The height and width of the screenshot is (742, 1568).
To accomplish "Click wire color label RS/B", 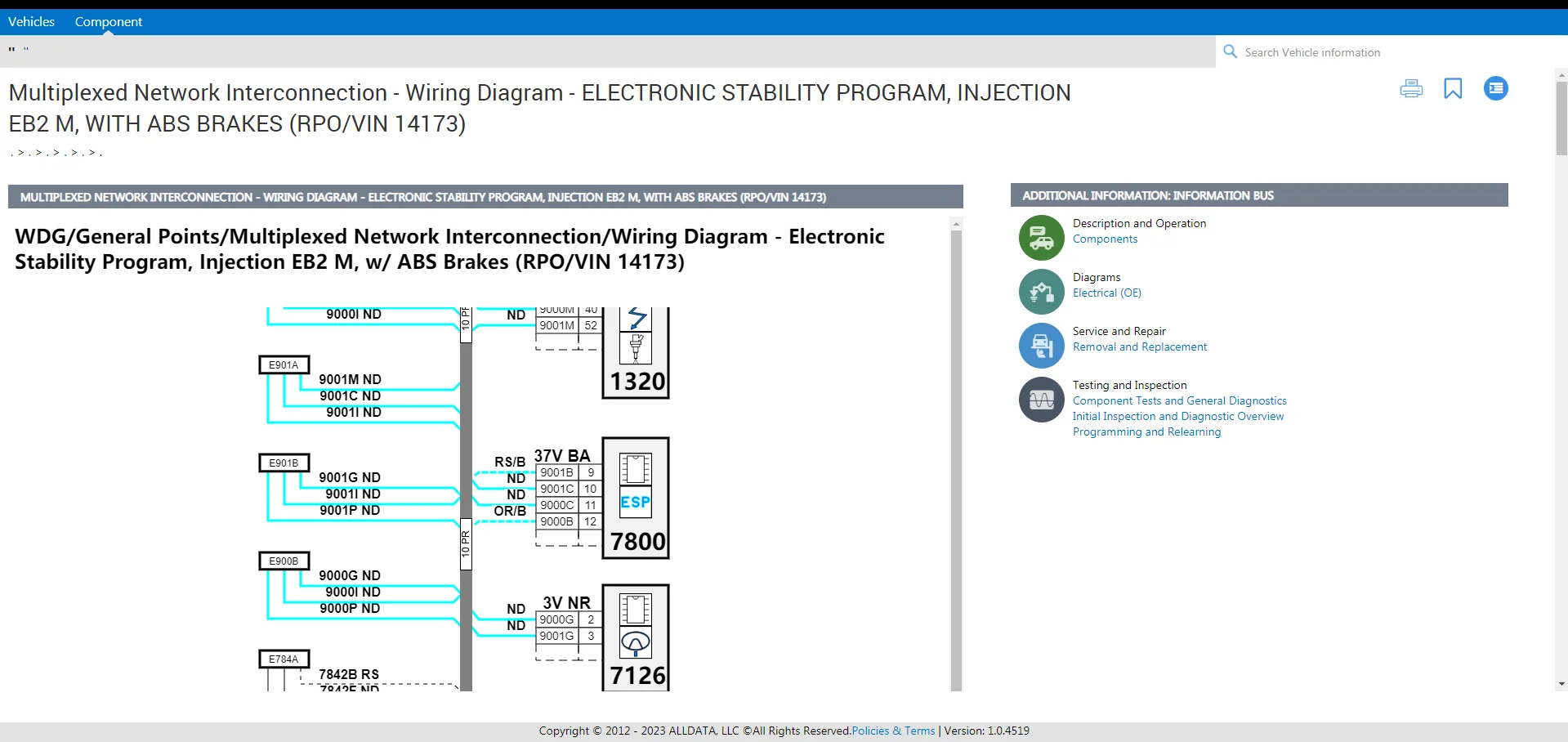I will click(510, 462).
